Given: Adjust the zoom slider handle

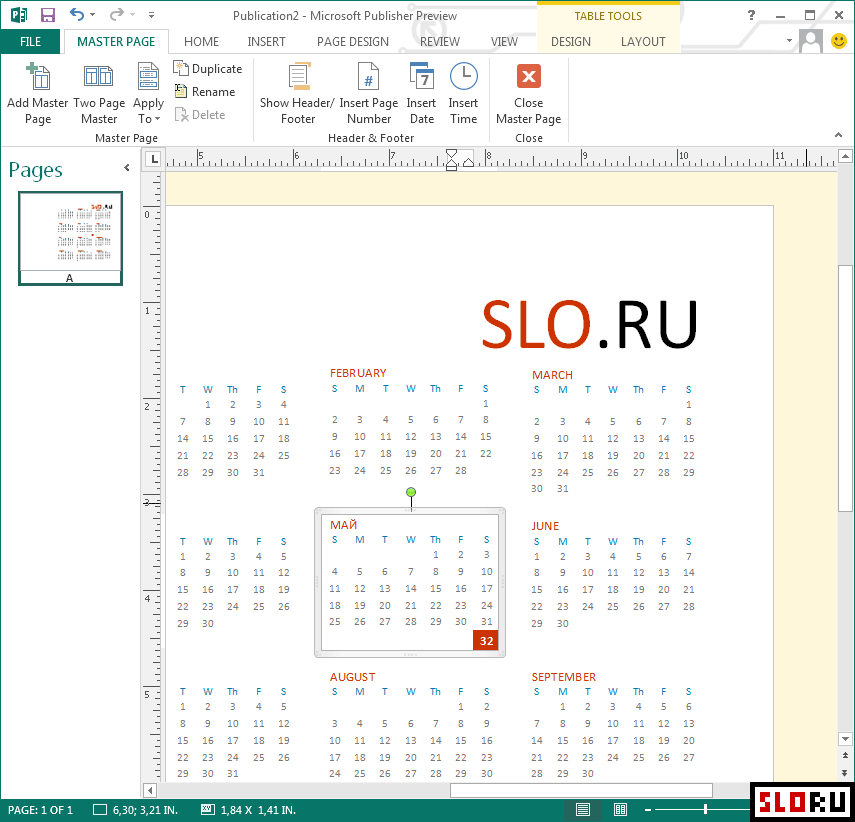Looking at the screenshot, I should click(705, 809).
